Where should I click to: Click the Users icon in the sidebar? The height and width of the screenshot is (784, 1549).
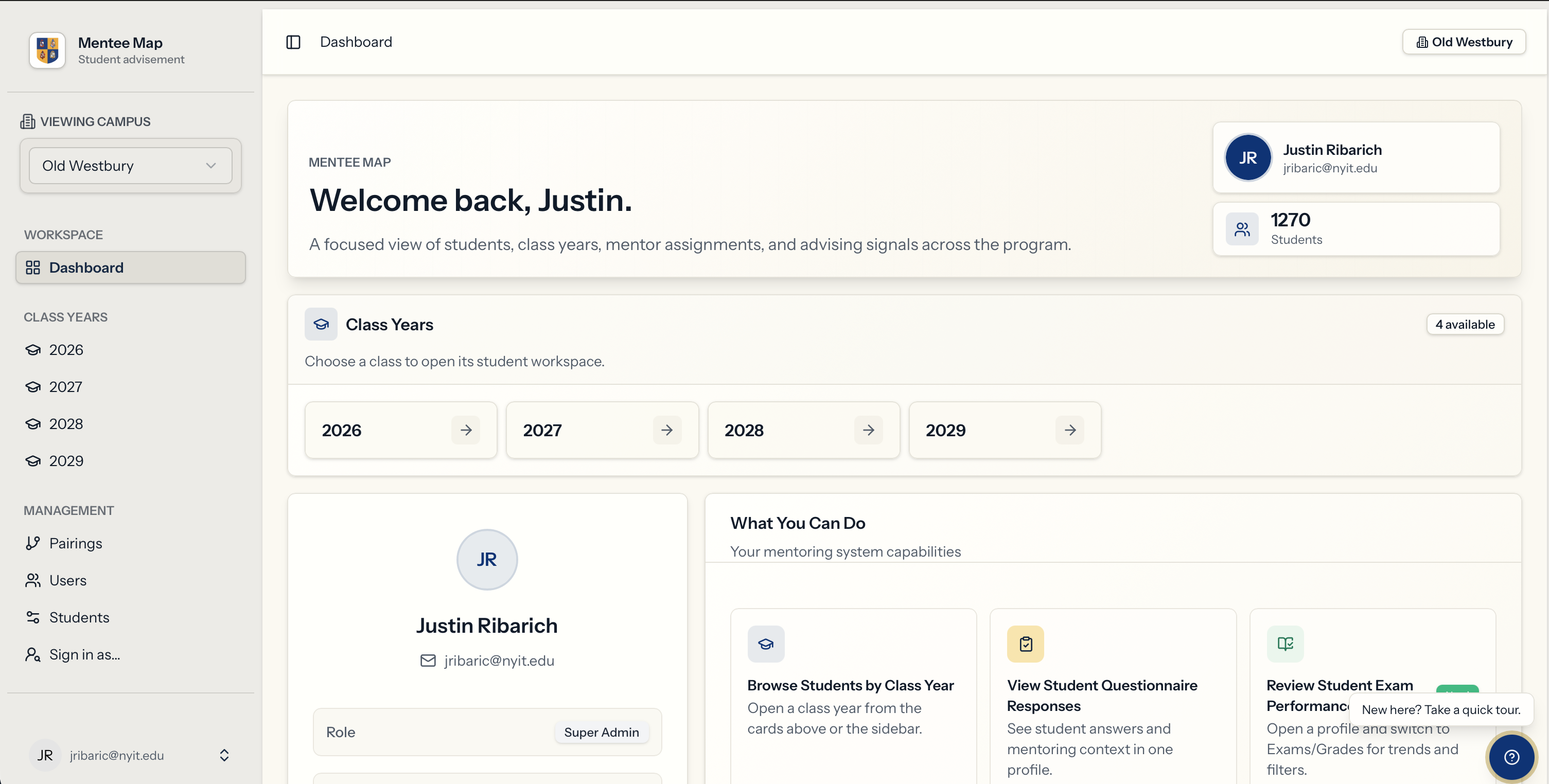(x=33, y=580)
